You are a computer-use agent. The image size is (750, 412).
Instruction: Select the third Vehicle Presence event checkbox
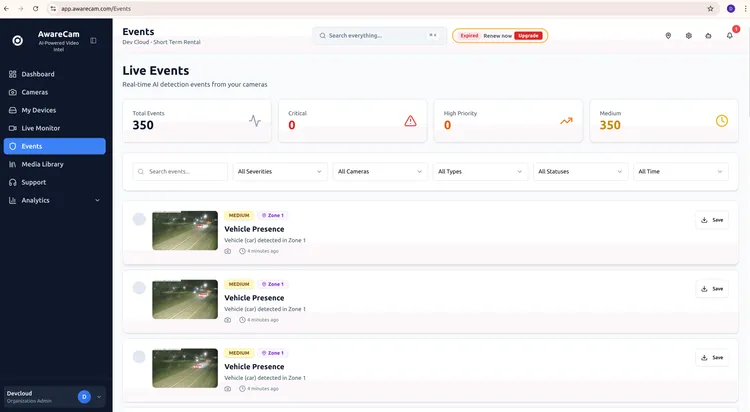(139, 356)
